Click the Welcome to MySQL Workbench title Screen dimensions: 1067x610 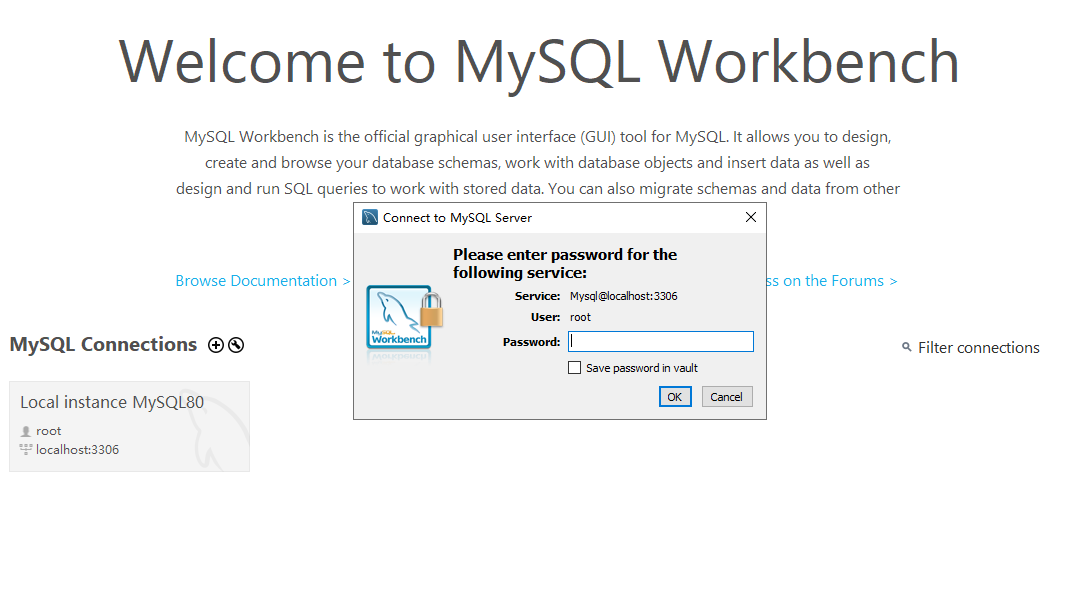[539, 63]
